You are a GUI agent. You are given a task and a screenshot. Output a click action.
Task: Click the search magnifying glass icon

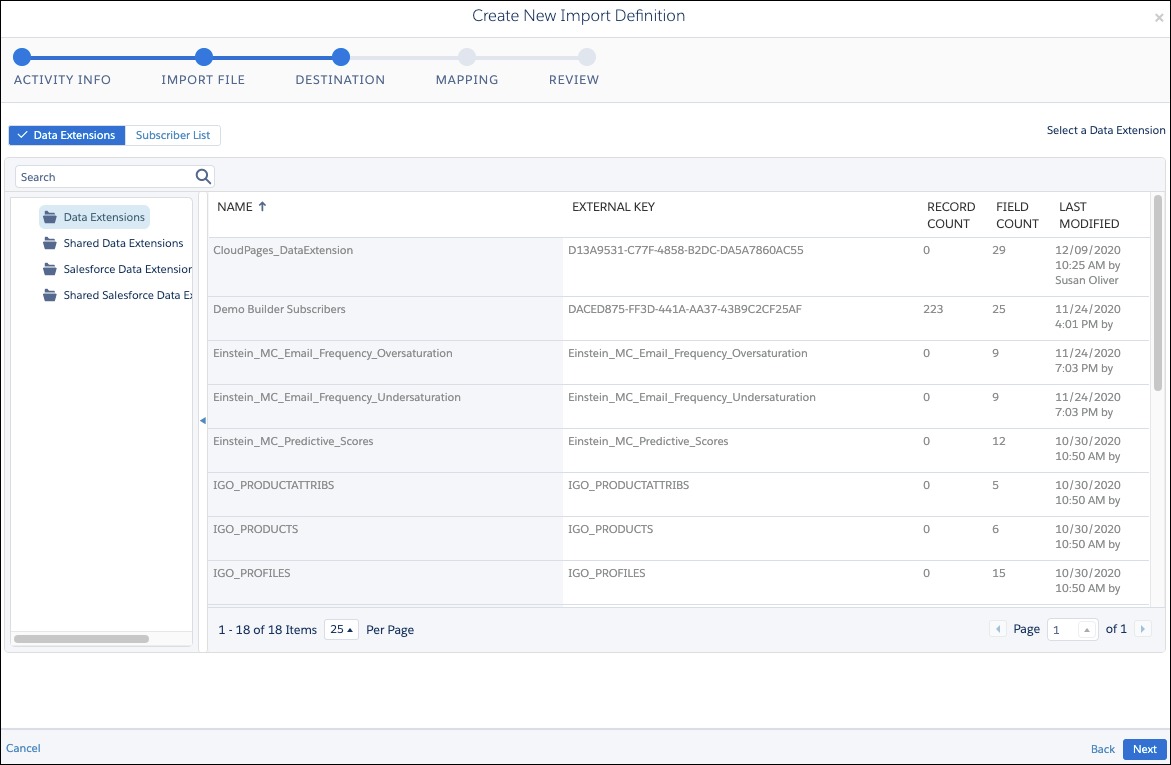[203, 176]
